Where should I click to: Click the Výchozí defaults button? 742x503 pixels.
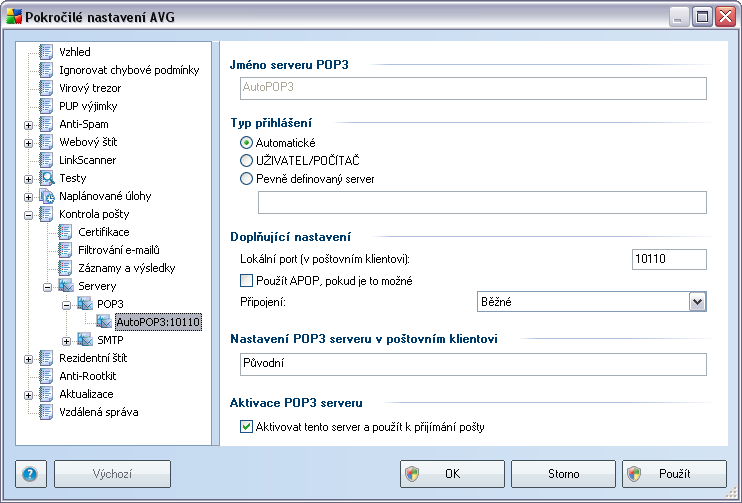112,474
